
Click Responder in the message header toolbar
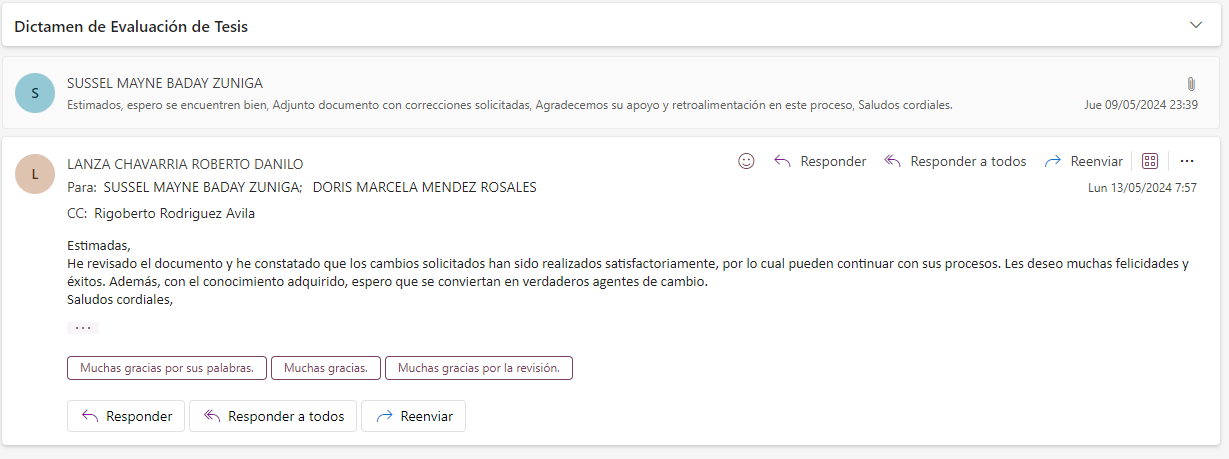pyautogui.click(x=820, y=161)
